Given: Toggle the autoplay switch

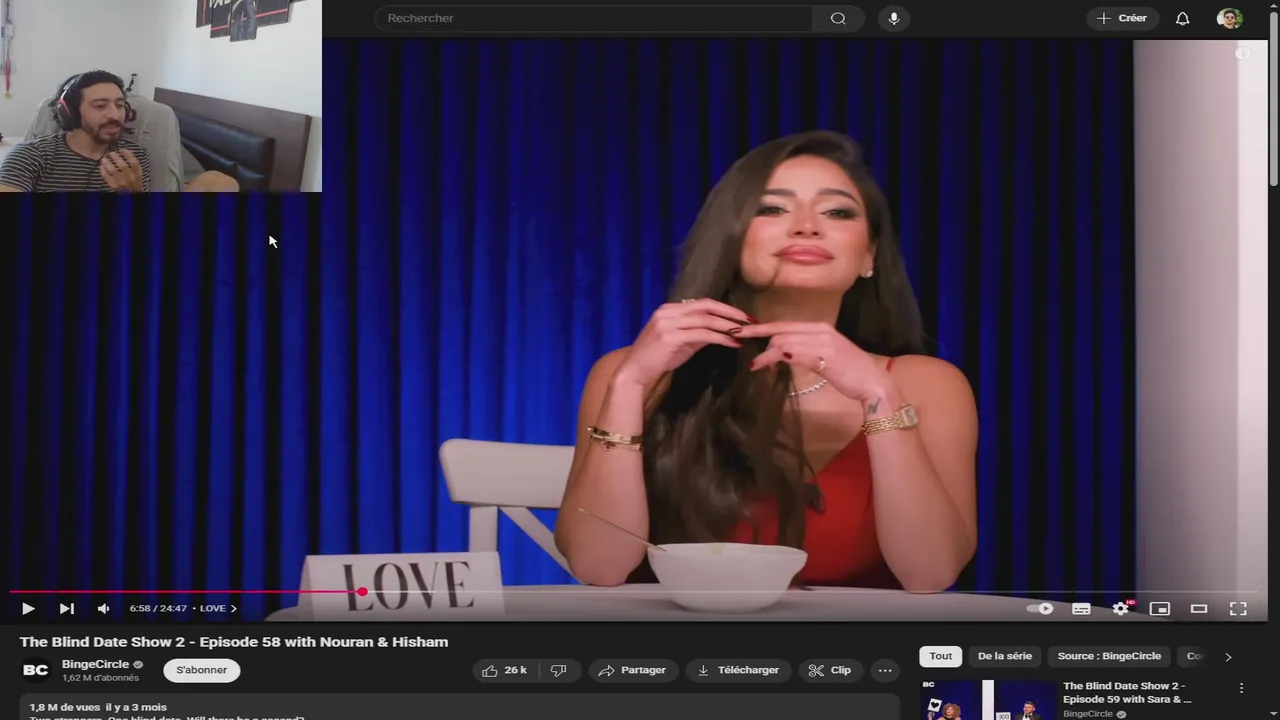Looking at the screenshot, I should [x=1040, y=608].
